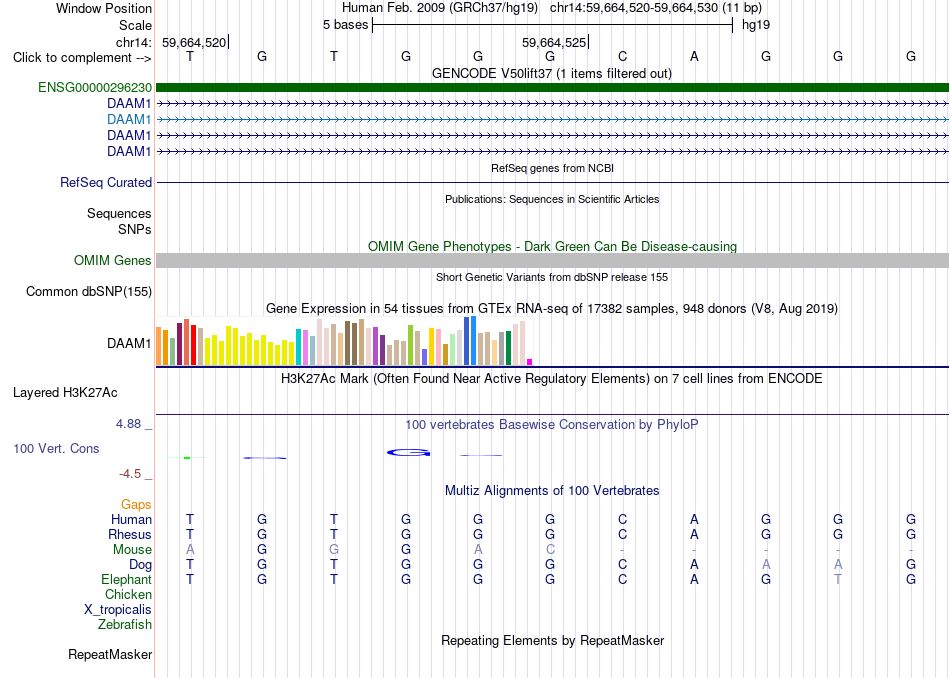Click 'Short Genetic Variants from dbSNP release 155' title
The height and width of the screenshot is (678, 950).
click(x=552, y=278)
